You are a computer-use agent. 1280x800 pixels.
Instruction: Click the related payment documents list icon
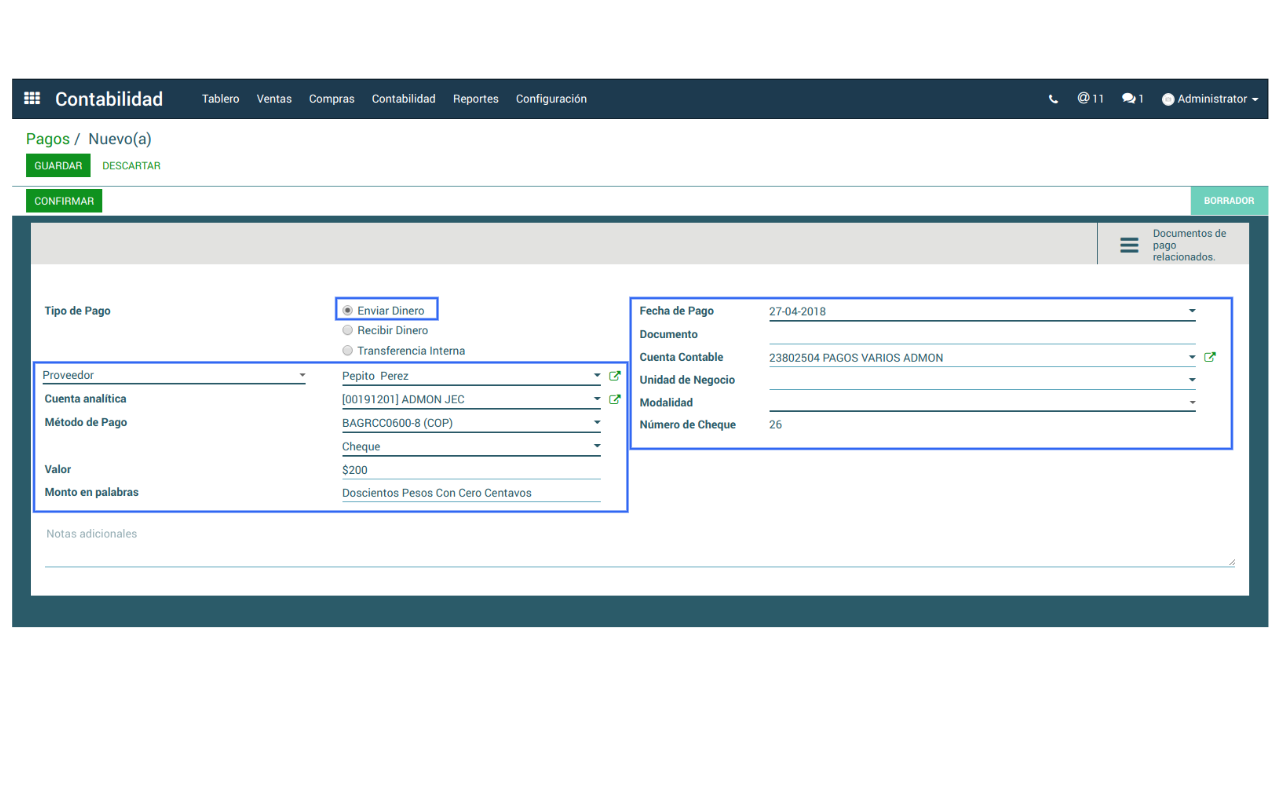click(x=1129, y=245)
